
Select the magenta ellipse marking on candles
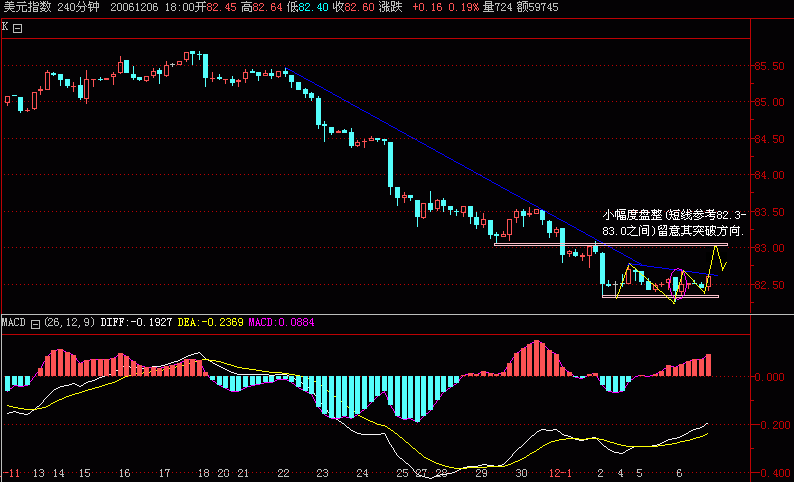click(x=679, y=283)
